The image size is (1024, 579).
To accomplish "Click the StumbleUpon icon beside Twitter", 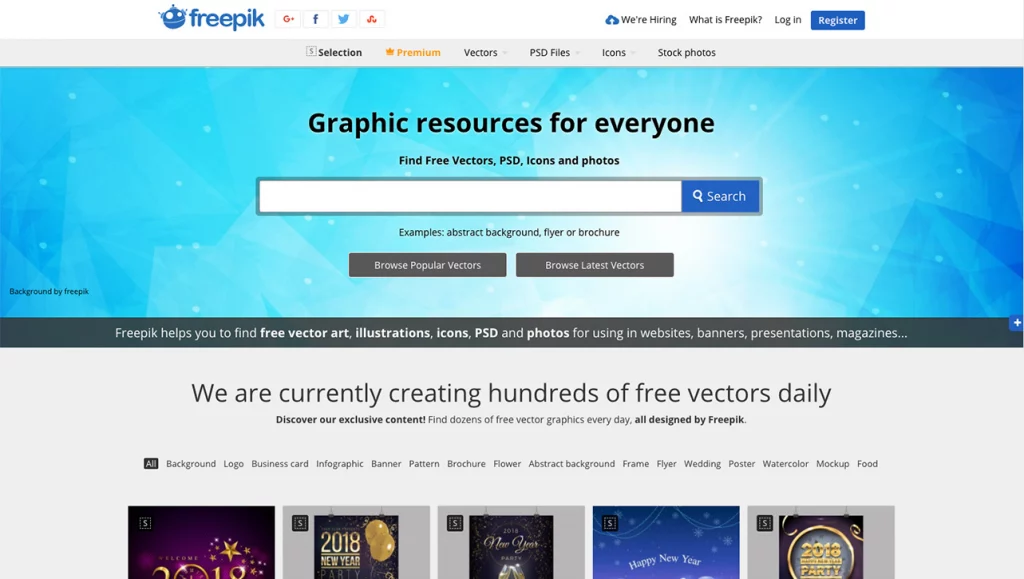I will coord(371,19).
